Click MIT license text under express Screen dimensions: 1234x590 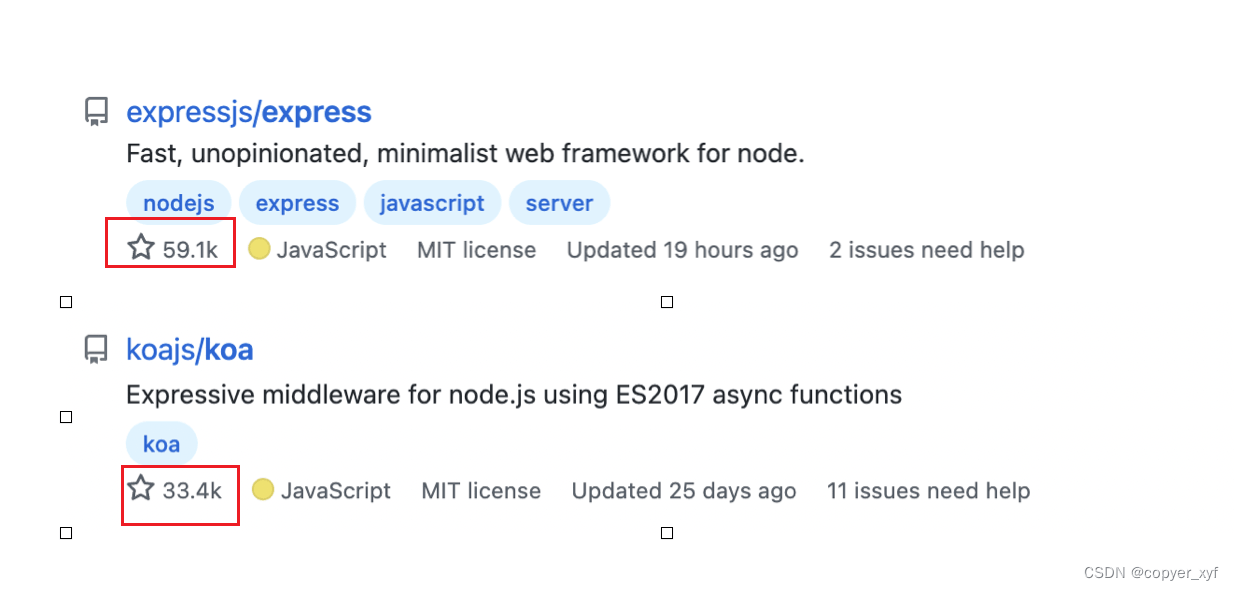pos(476,250)
